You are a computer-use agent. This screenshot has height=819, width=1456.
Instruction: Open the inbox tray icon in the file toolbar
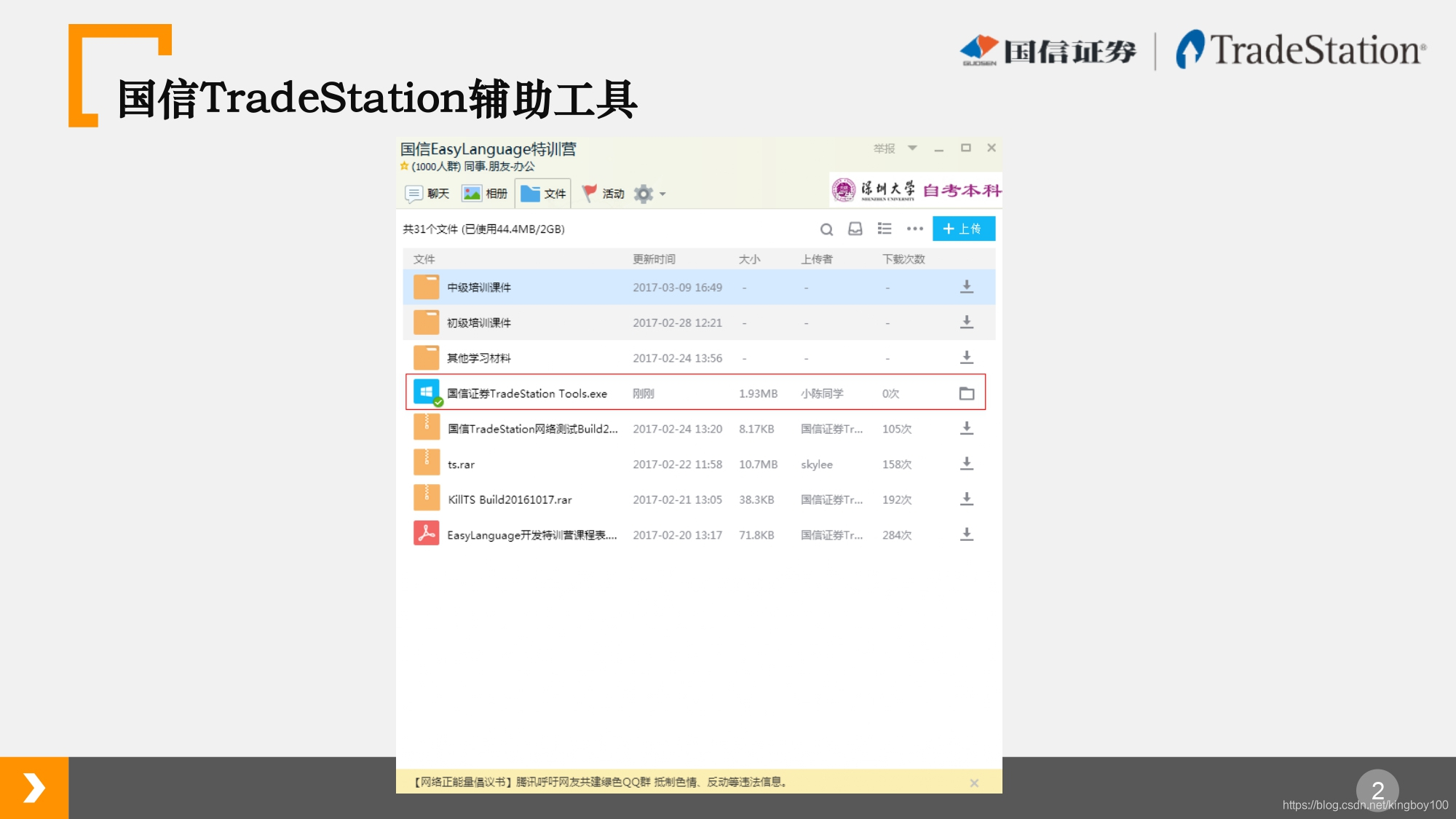pyautogui.click(x=855, y=229)
